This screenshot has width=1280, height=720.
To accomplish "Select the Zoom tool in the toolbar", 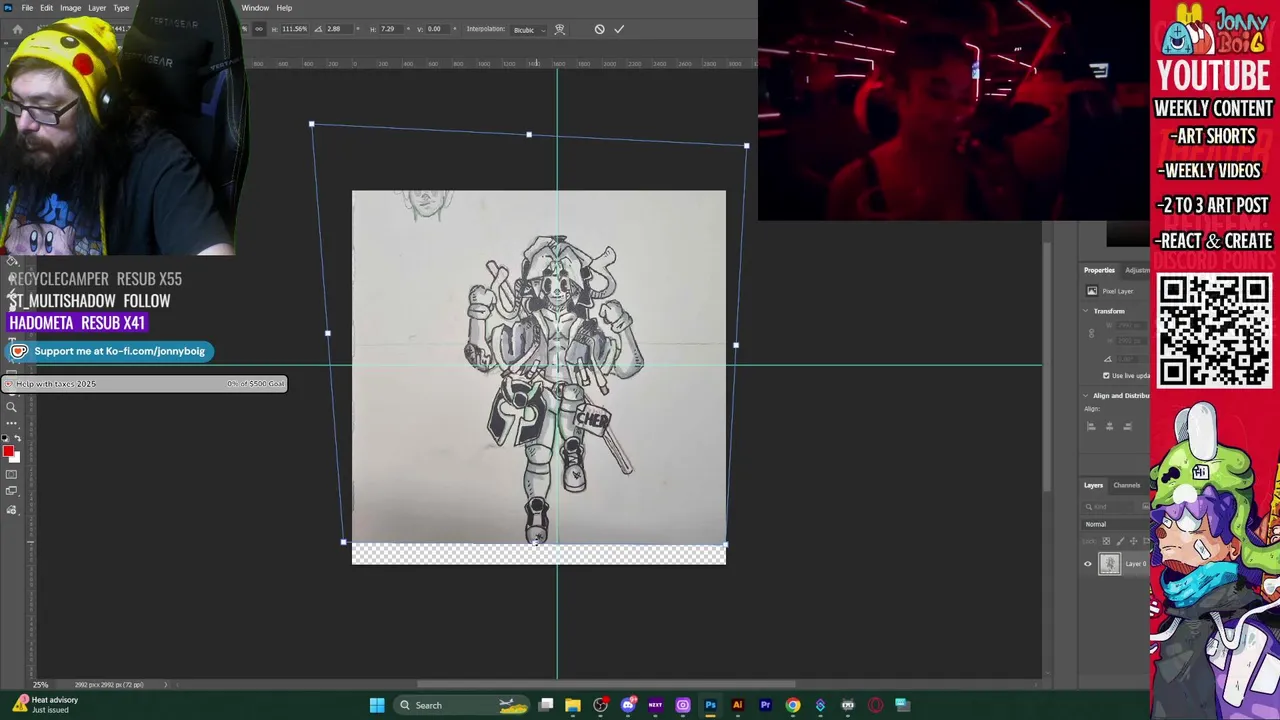I will click(x=11, y=407).
